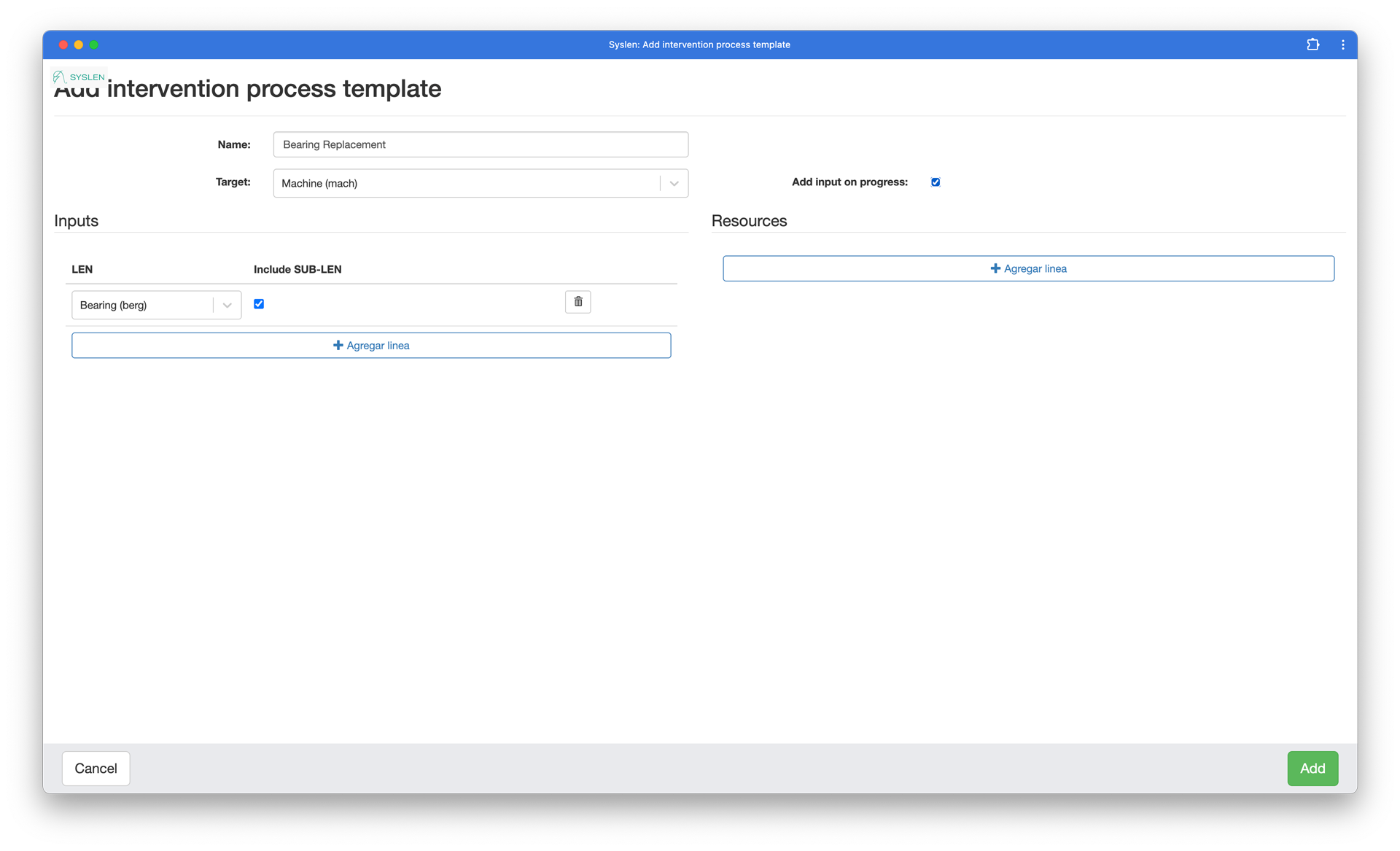The width and height of the screenshot is (1400, 851).
Task: Click plus icon in Inputs Agregar linea
Action: [x=338, y=346]
